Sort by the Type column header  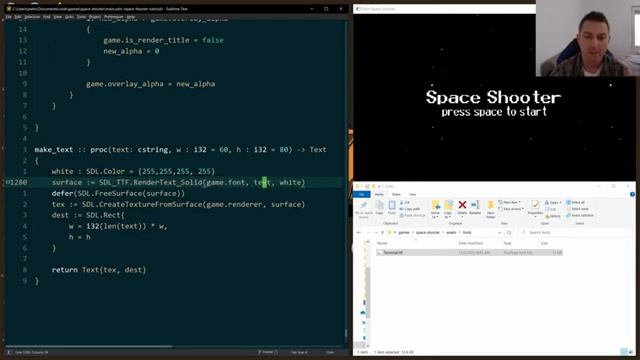[507, 243]
